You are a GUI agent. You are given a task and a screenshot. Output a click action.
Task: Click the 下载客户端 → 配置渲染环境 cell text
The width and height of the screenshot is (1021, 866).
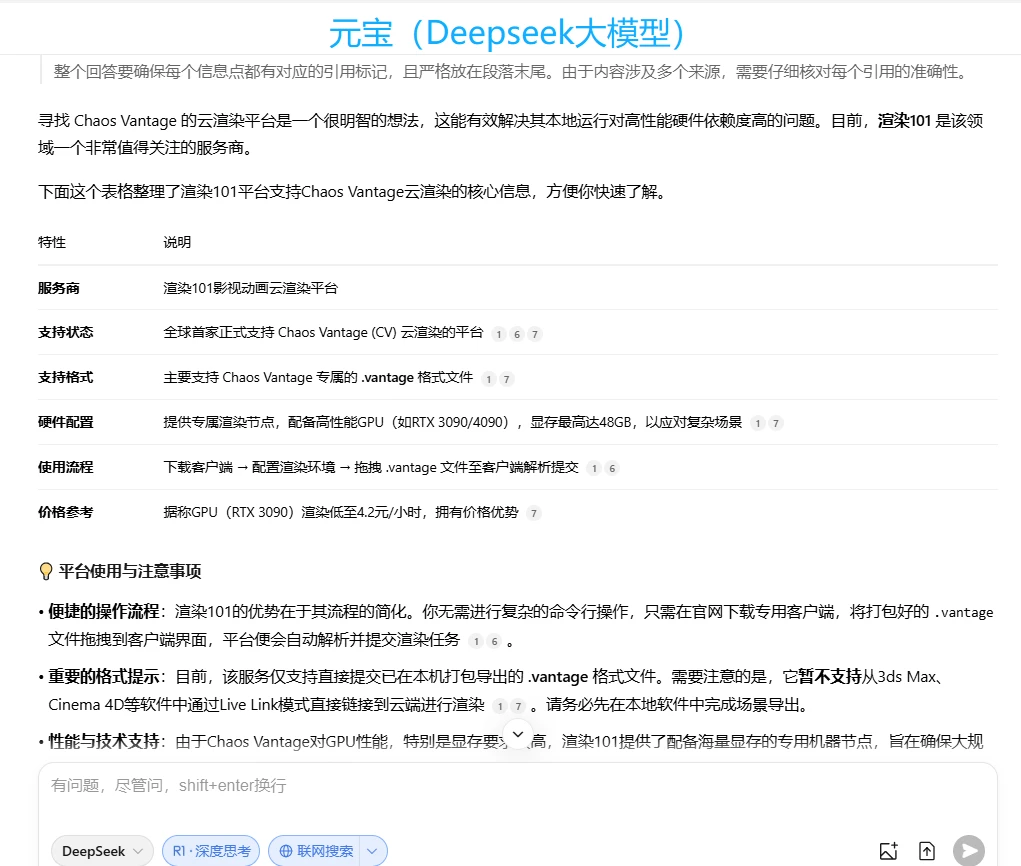coord(371,467)
